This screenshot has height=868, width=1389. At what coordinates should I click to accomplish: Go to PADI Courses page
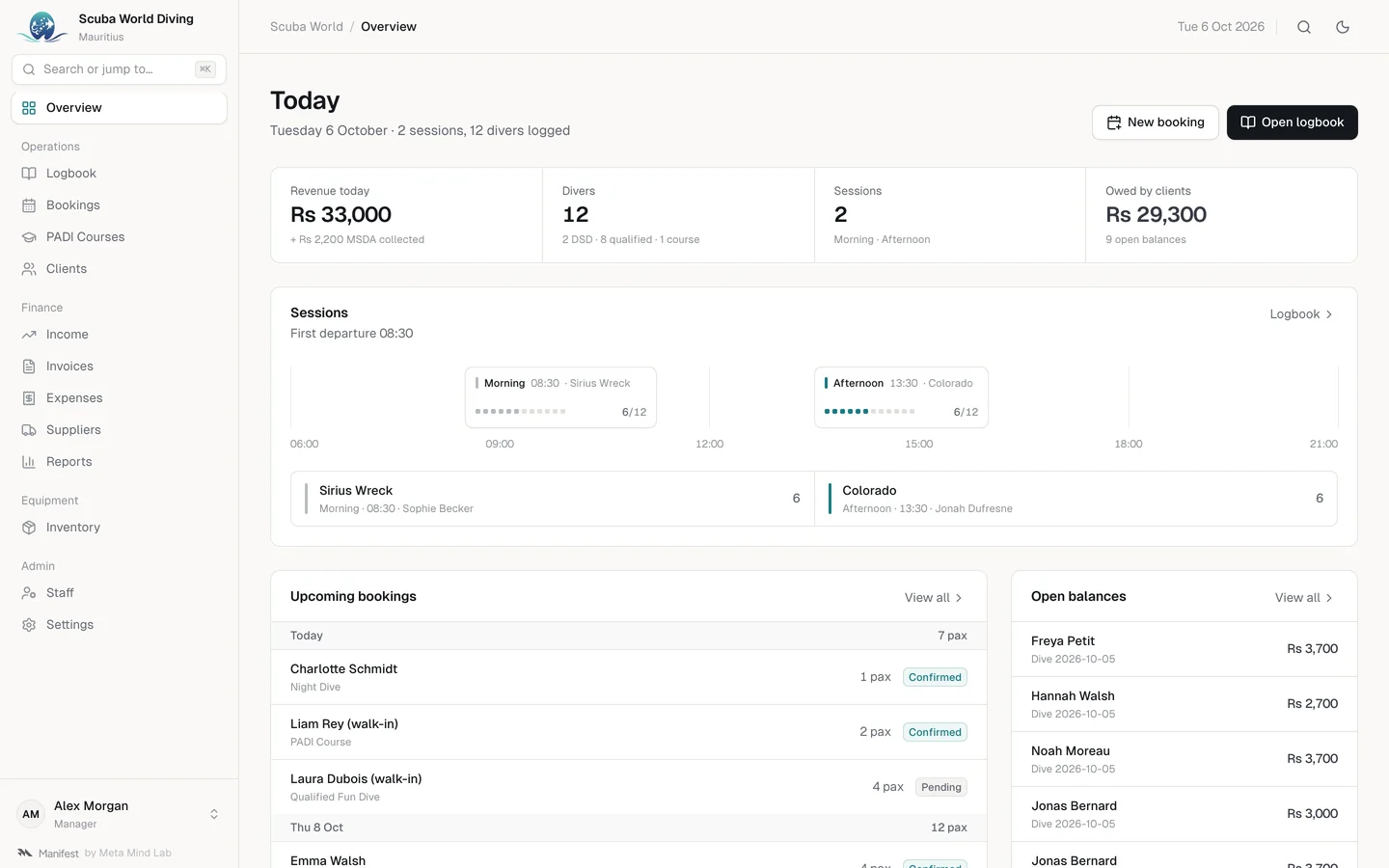pyautogui.click(x=119, y=237)
